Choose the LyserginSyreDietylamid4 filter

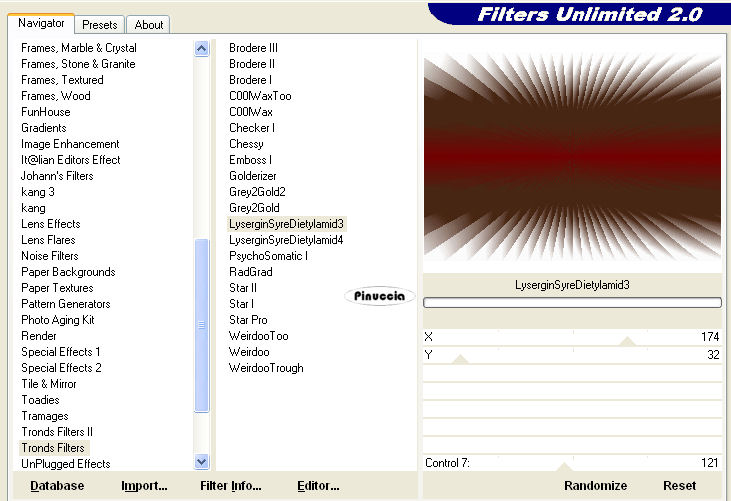pos(286,240)
